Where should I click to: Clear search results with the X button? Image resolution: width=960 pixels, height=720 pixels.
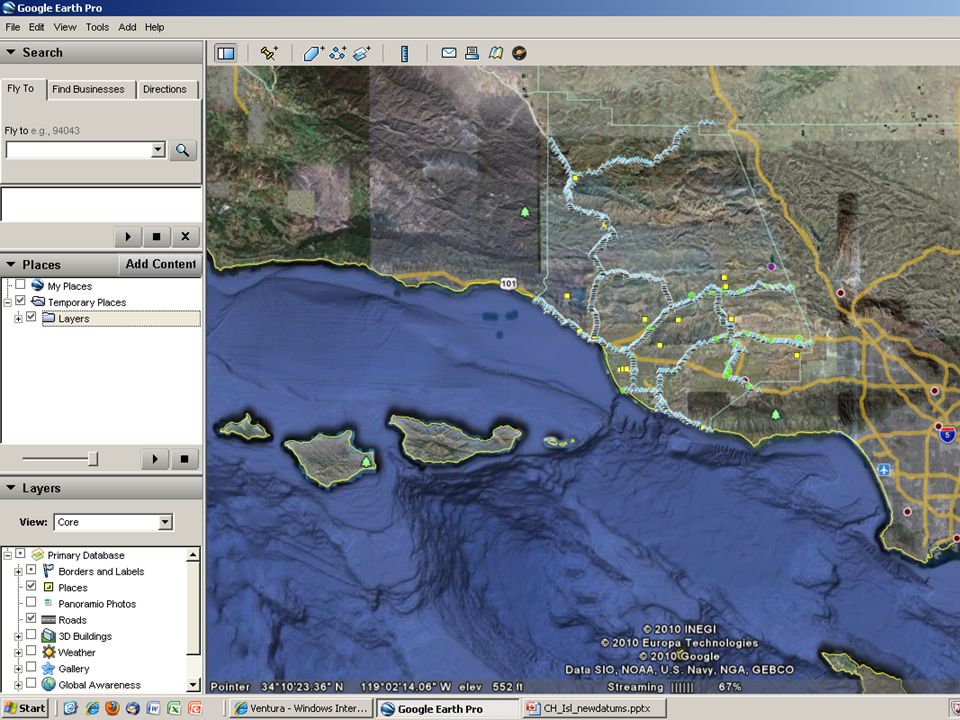(x=185, y=236)
